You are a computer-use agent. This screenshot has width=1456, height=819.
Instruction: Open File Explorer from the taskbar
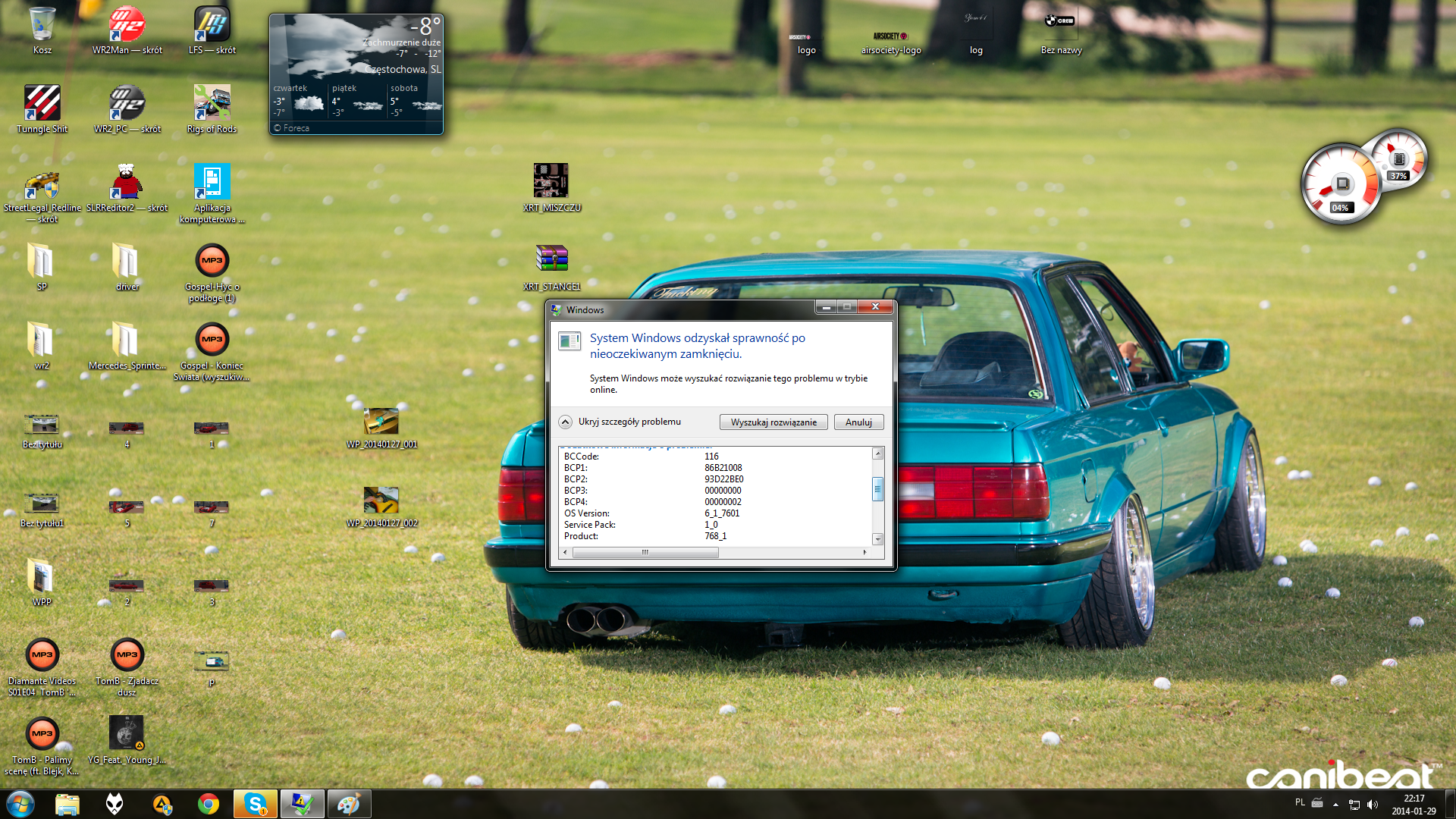tap(67, 804)
